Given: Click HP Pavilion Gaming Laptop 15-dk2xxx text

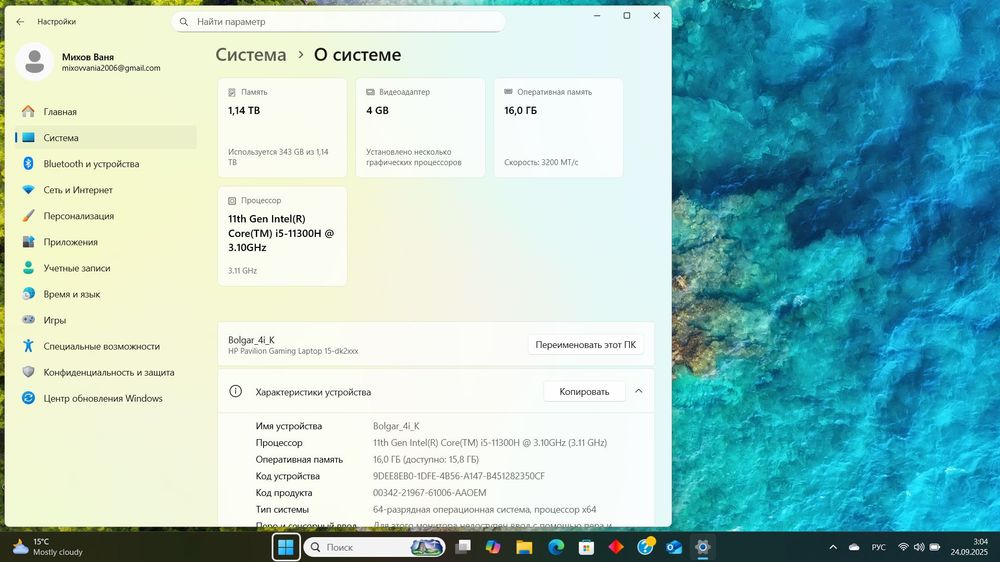Looking at the screenshot, I should coord(293,351).
